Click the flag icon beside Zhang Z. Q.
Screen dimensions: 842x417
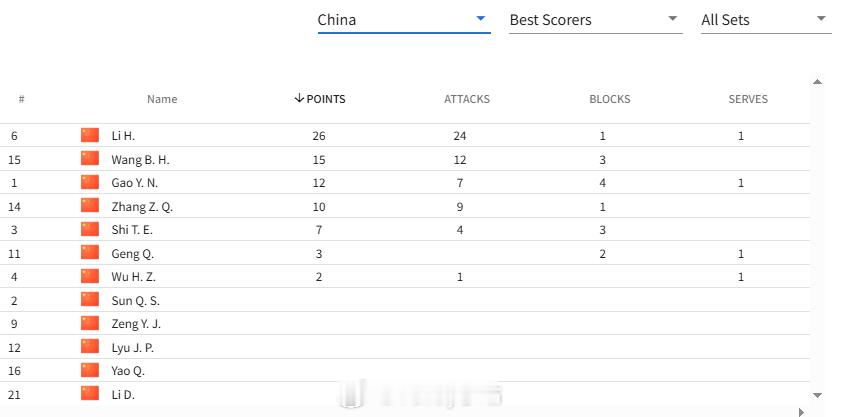point(90,206)
